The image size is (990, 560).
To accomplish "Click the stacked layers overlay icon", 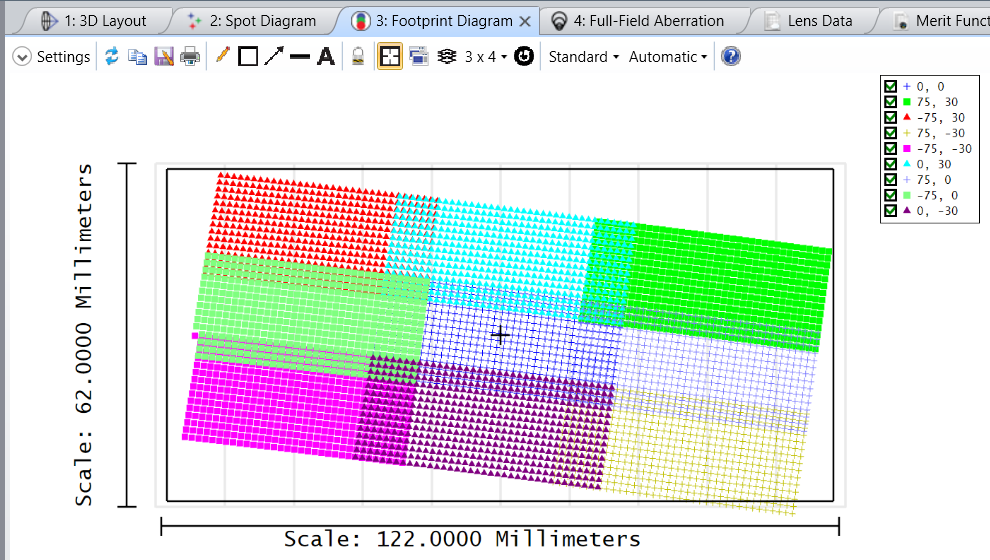I will [447, 57].
